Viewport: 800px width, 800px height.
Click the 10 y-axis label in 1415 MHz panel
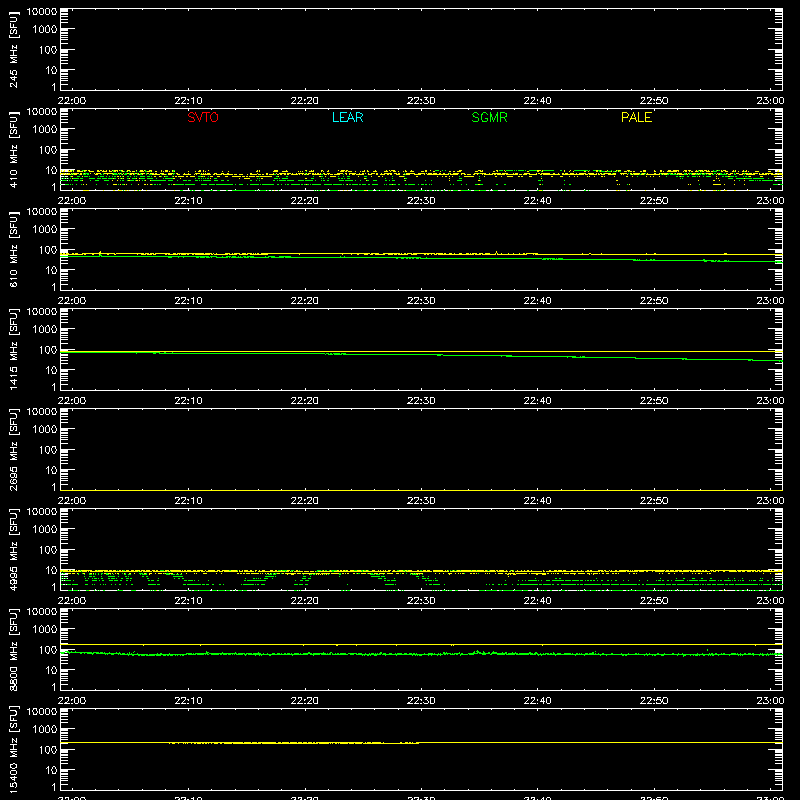[51, 370]
